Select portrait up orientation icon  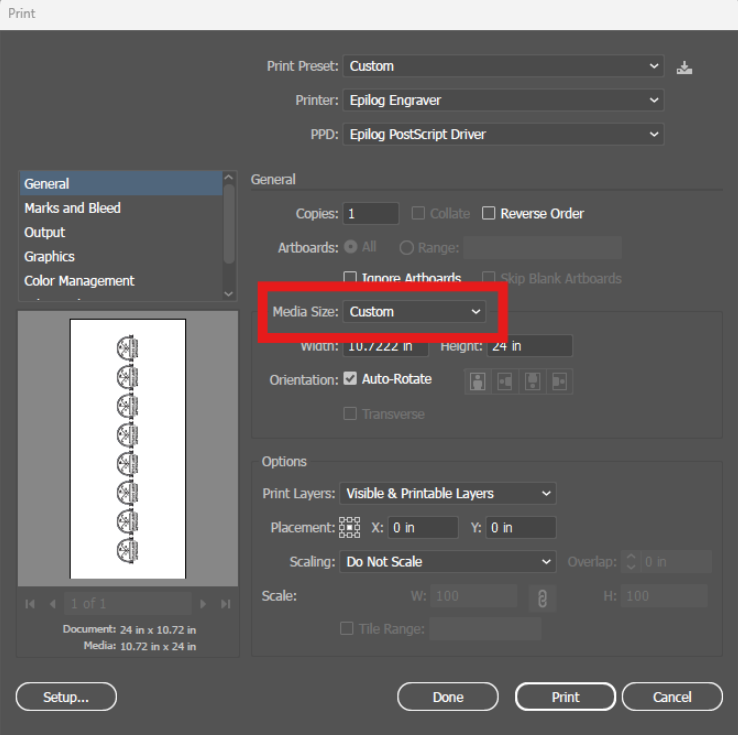coord(479,381)
